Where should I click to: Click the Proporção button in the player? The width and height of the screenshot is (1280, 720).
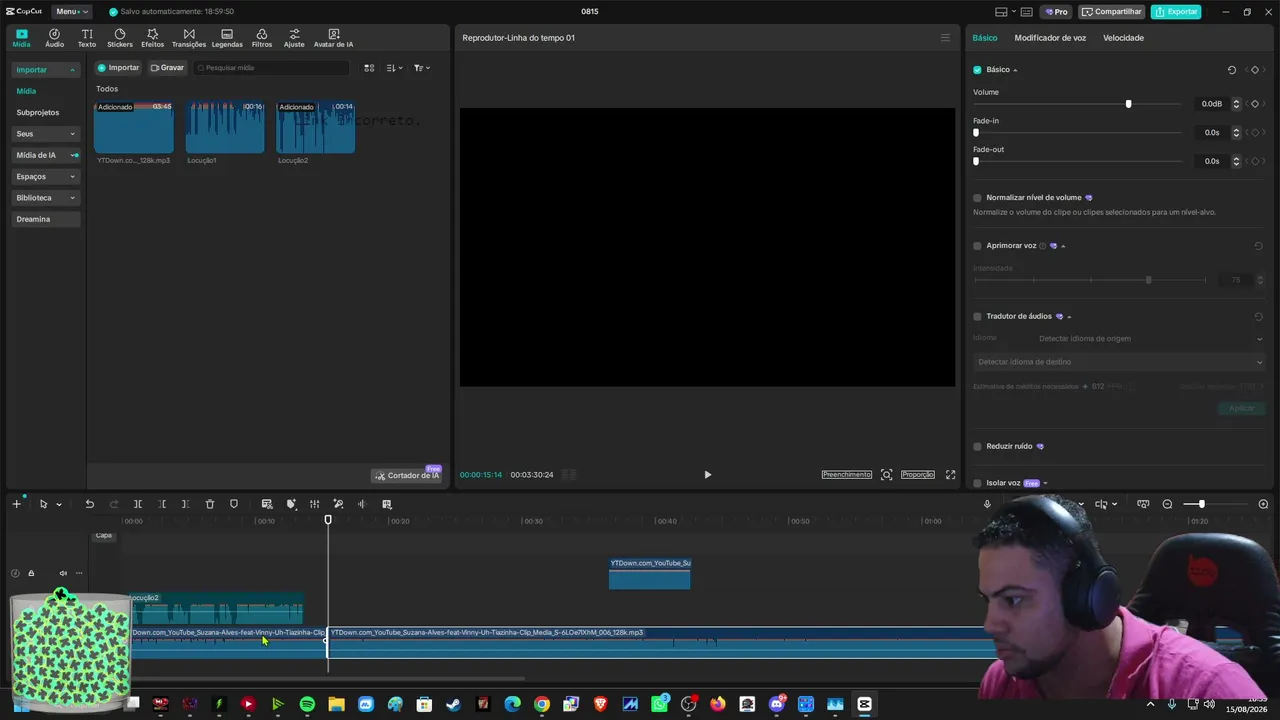coord(918,475)
